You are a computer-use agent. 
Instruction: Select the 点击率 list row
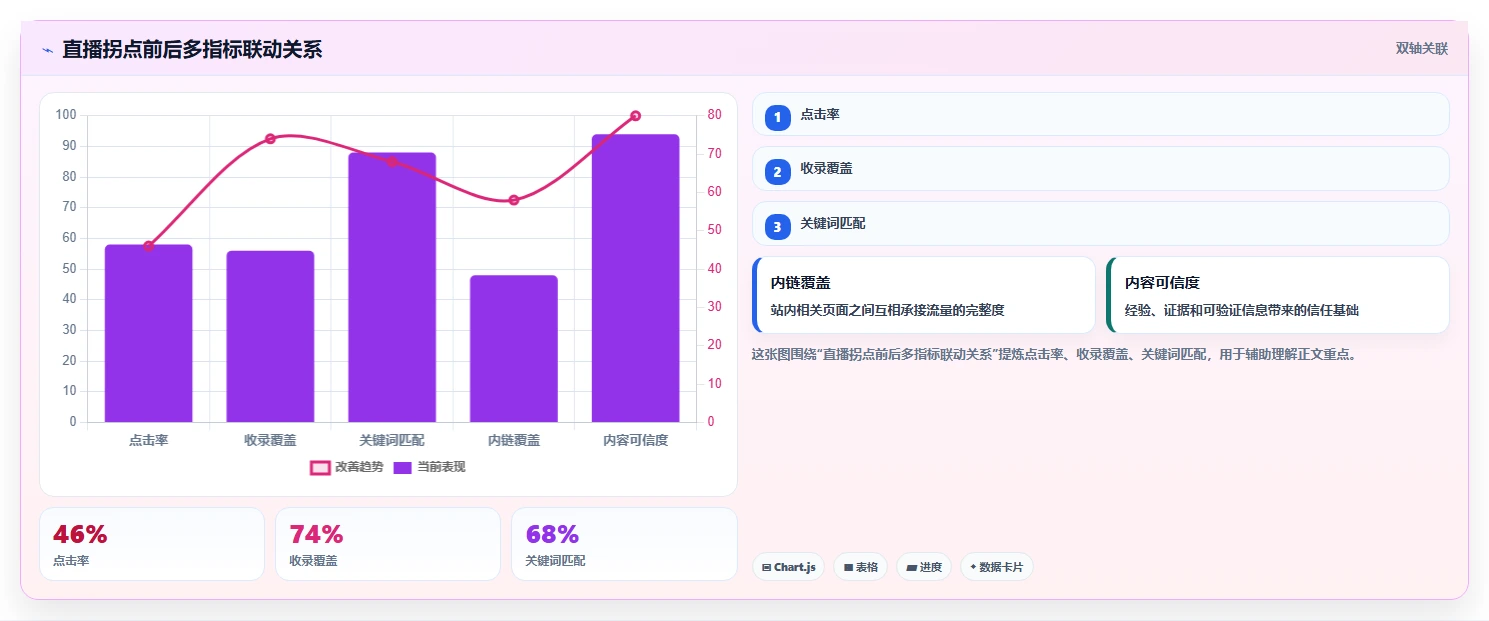[1100, 114]
